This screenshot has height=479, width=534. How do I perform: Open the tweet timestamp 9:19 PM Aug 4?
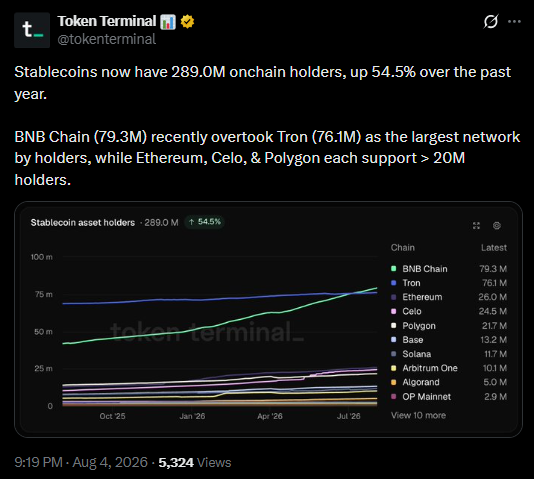pyautogui.click(x=81, y=462)
